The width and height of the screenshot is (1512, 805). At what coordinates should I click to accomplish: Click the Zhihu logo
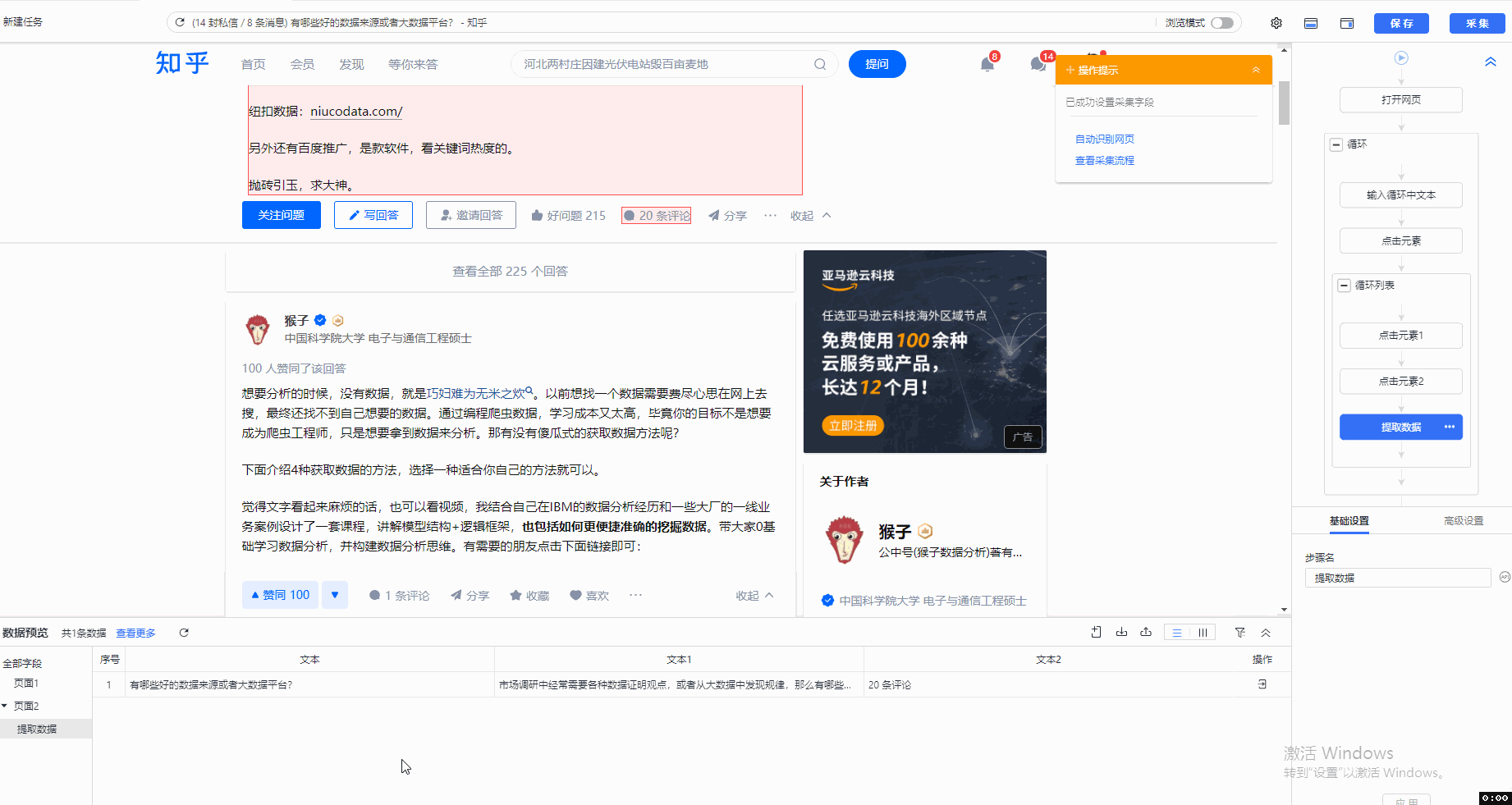[182, 63]
